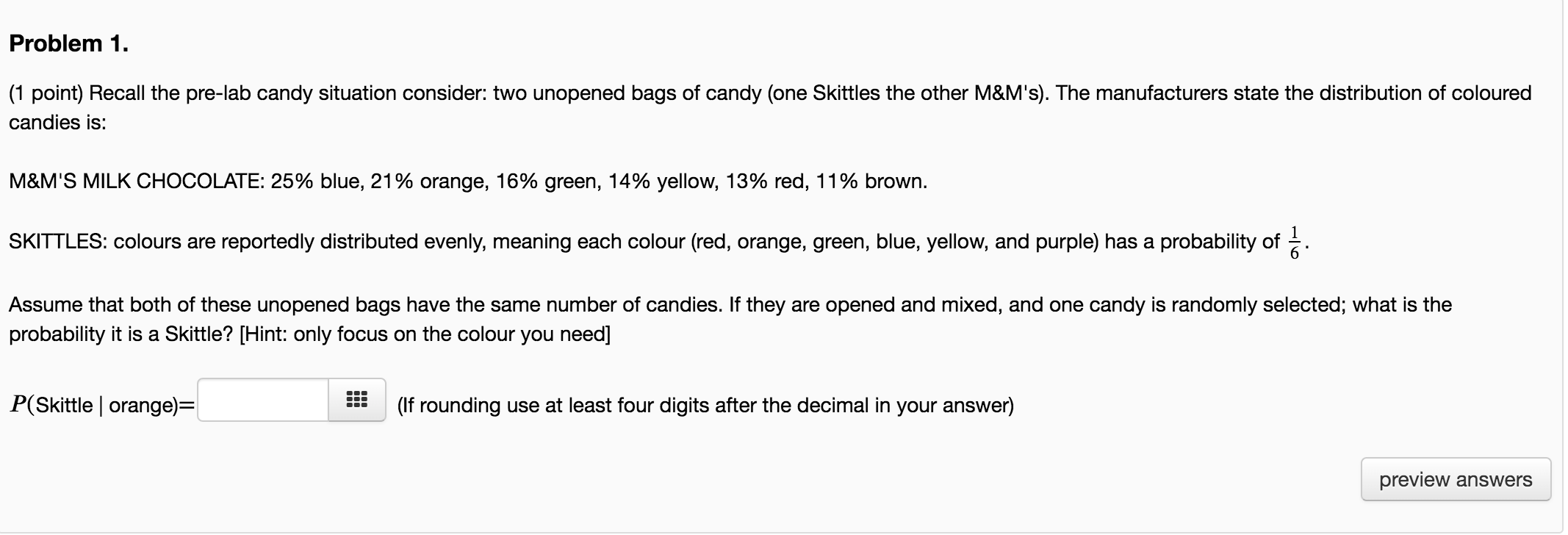The image size is (1568, 535).
Task: Click inside the P(Skittle | orange) answer box
Action: point(263,399)
